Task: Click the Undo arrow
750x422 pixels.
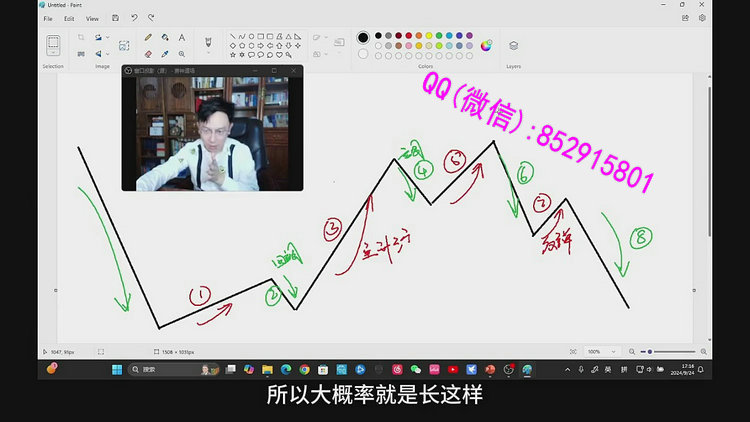Action: (x=135, y=18)
